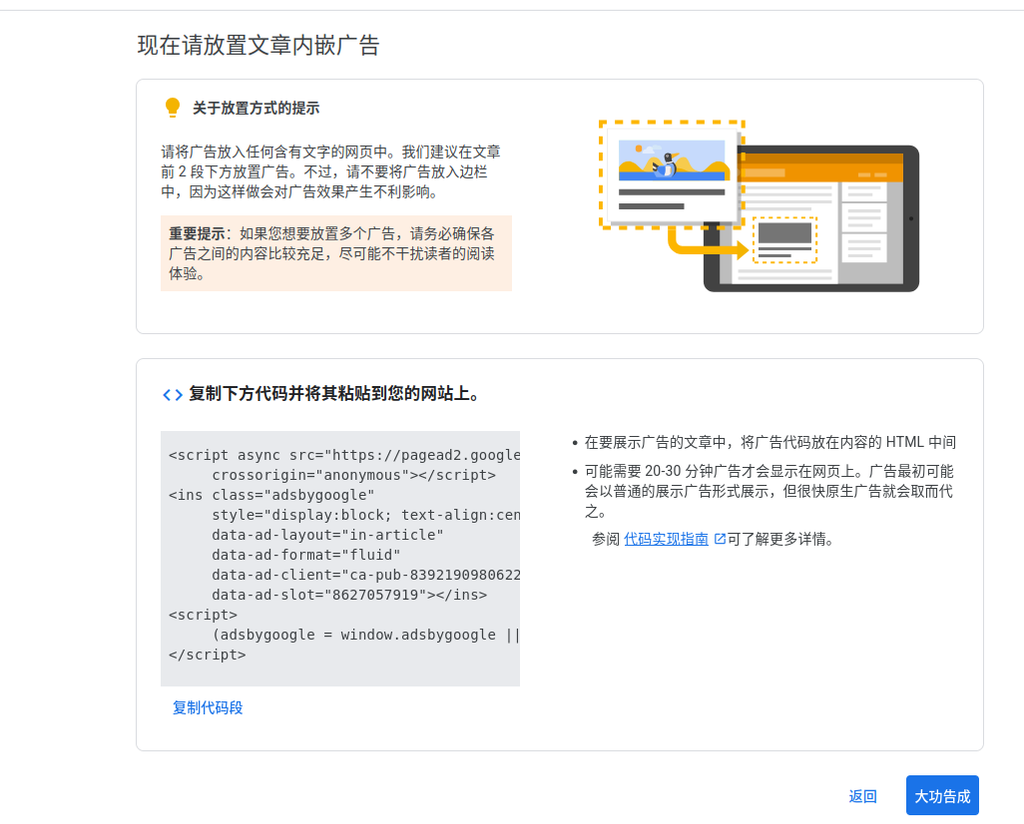
Task: Click the 返回 button
Action: coord(862,796)
